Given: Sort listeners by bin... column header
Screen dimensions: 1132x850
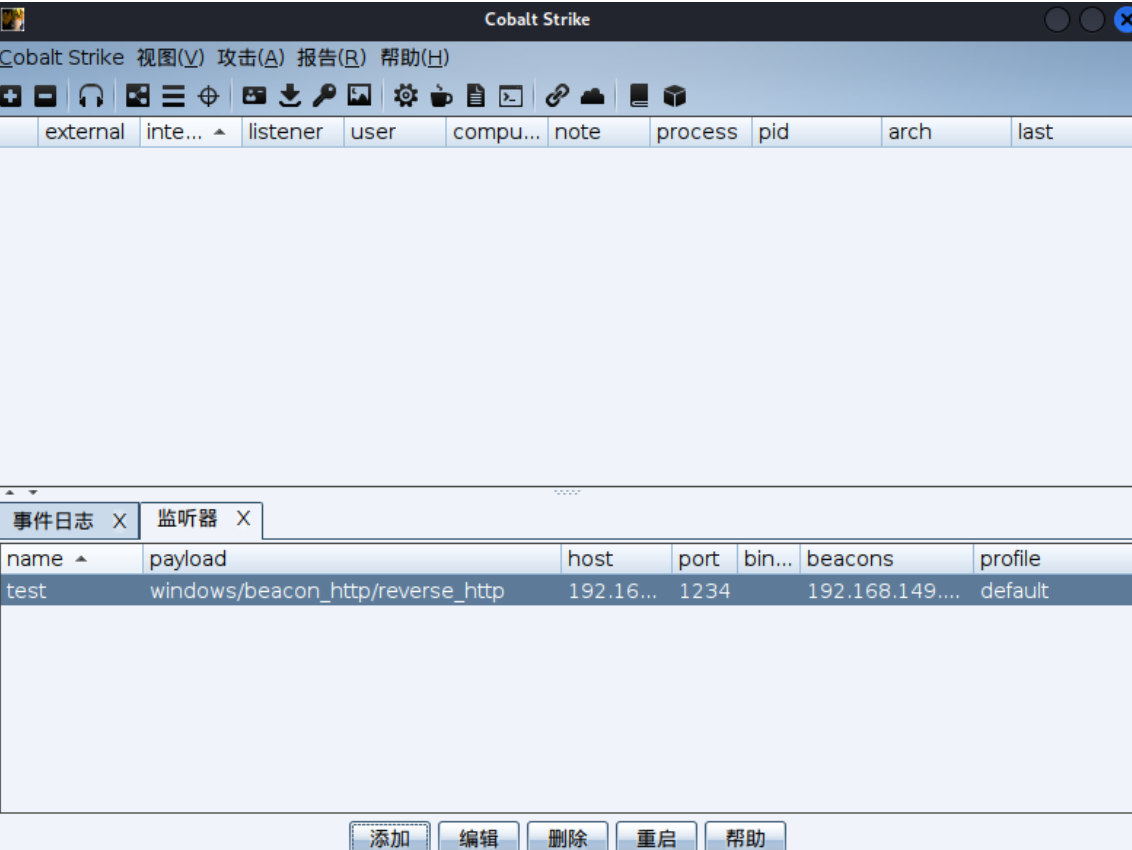Looking at the screenshot, I should pos(768,559).
